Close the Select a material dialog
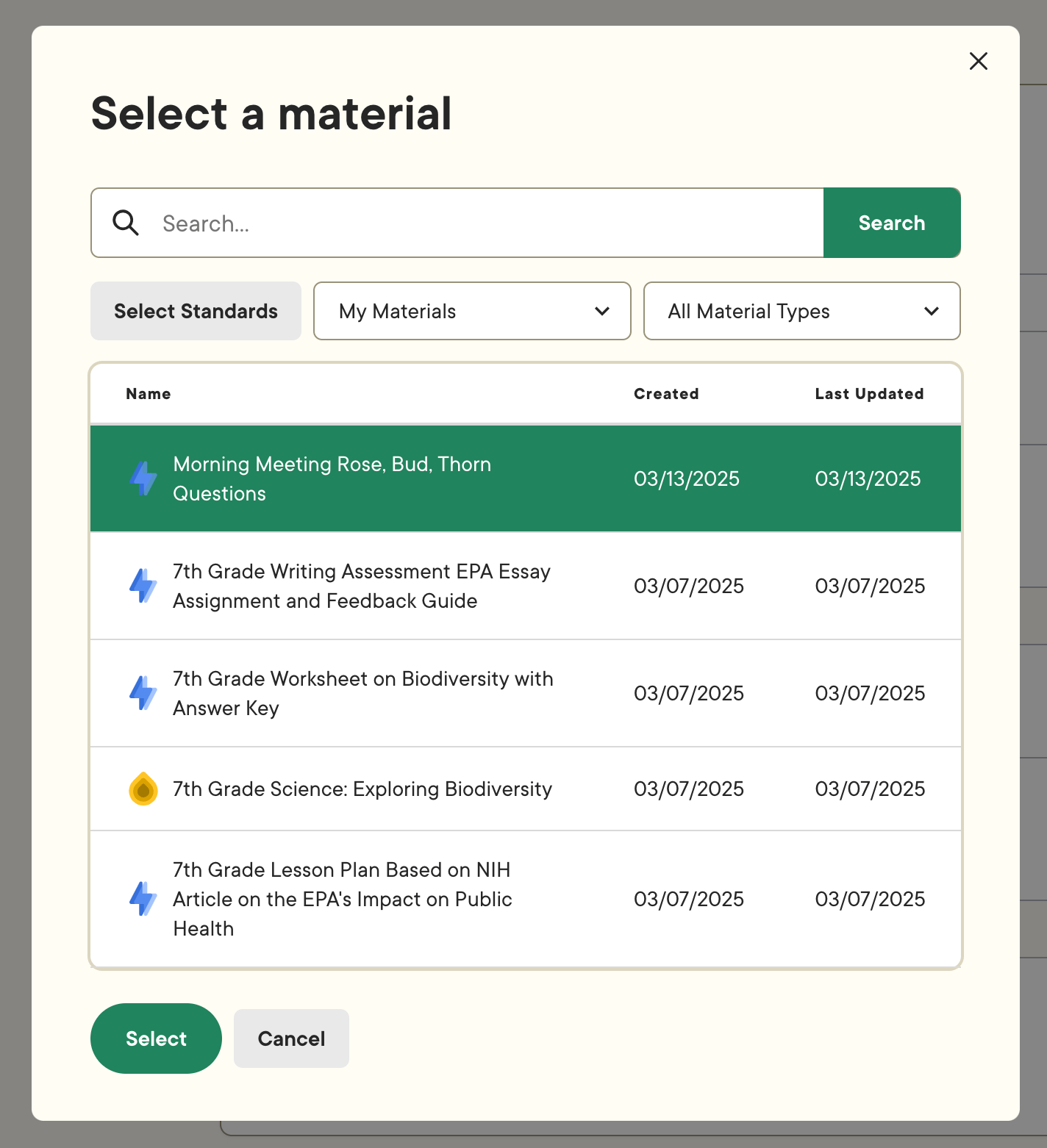The height and width of the screenshot is (1148, 1047). 979,61
